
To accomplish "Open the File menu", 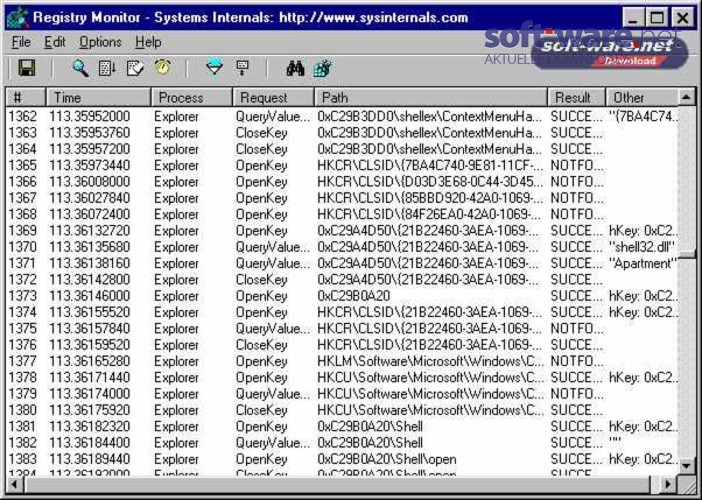I will point(21,42).
